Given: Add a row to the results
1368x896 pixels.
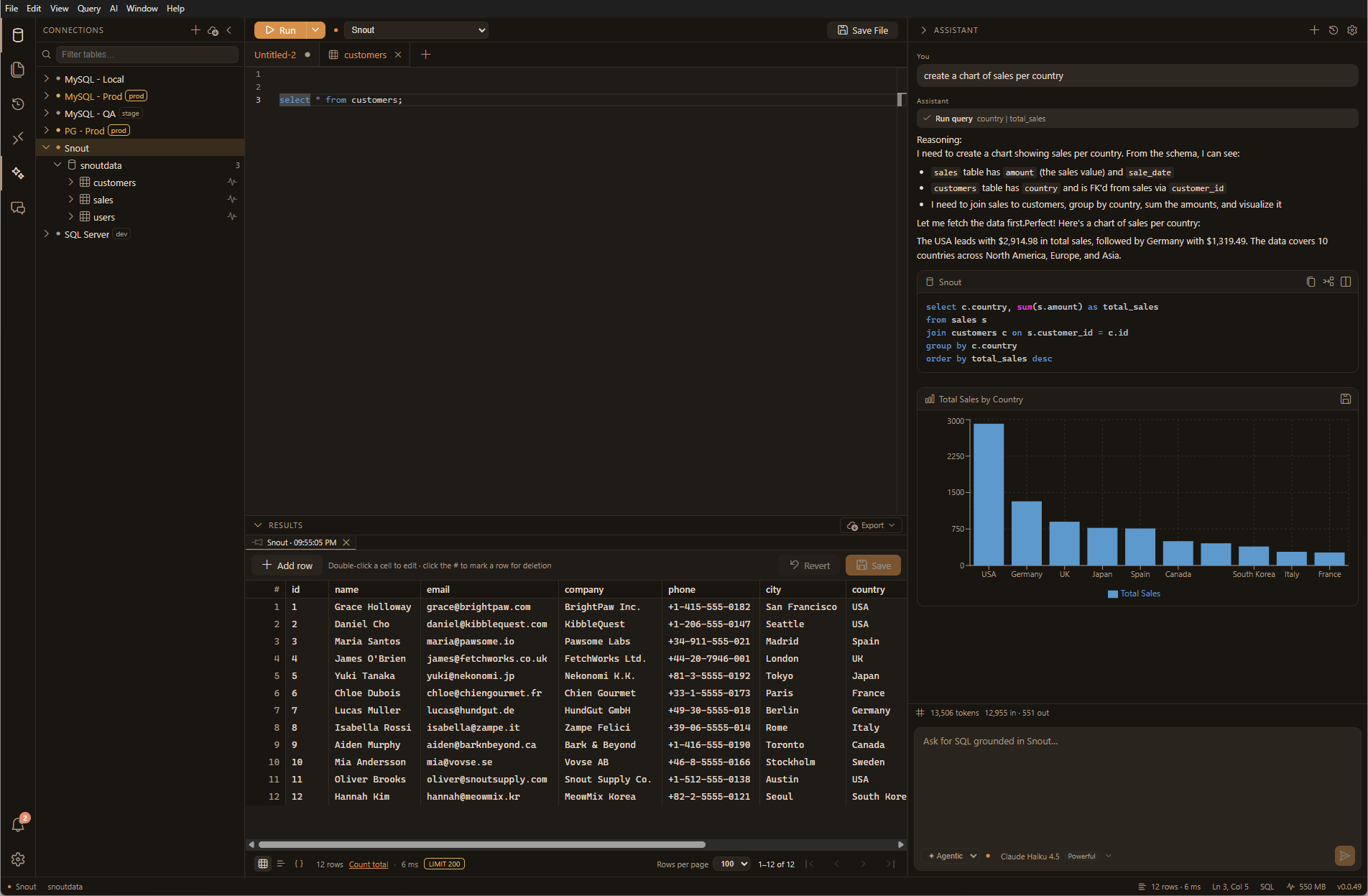Looking at the screenshot, I should (287, 565).
